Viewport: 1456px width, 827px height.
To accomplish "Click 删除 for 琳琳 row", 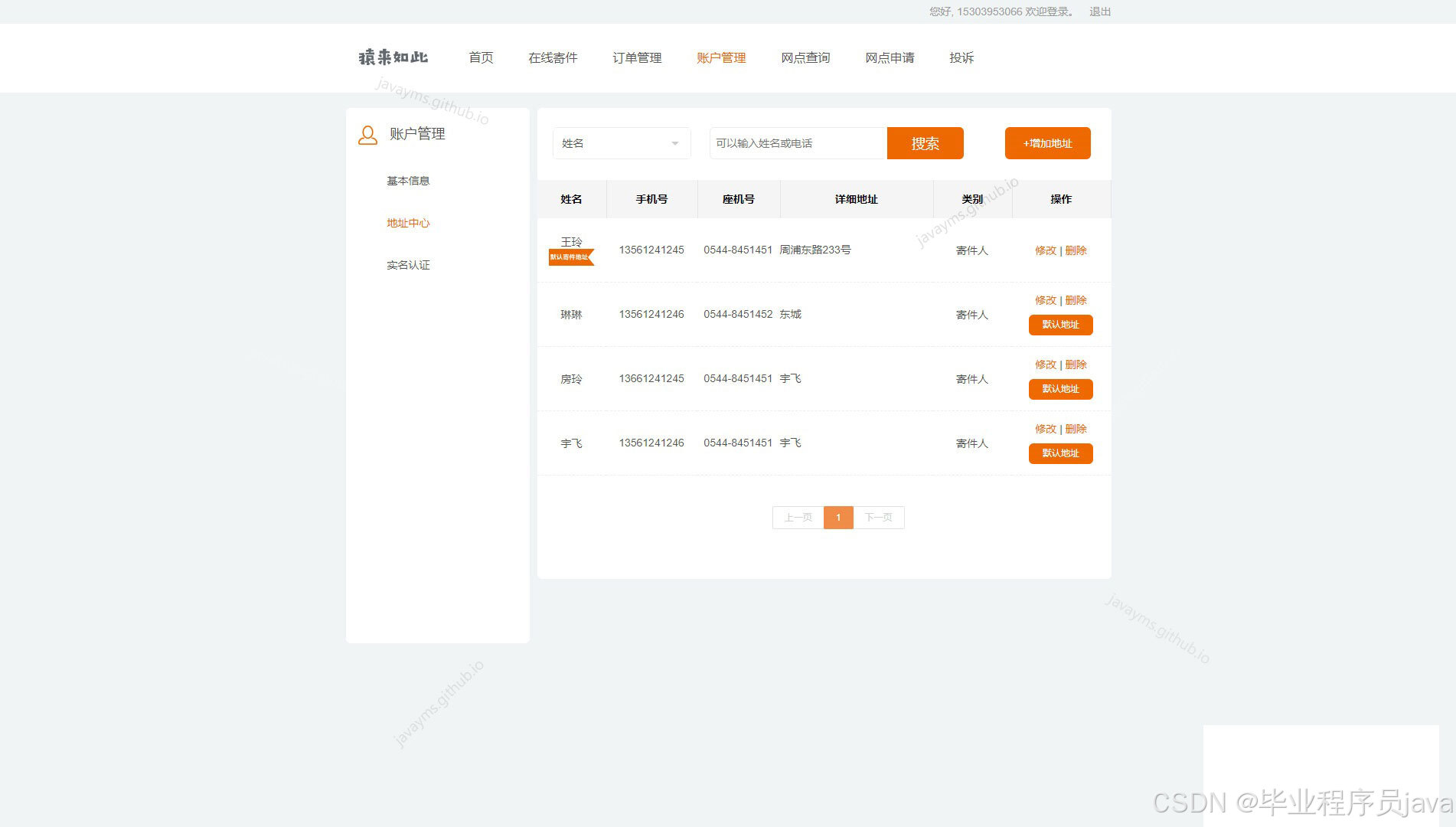I will (1076, 300).
